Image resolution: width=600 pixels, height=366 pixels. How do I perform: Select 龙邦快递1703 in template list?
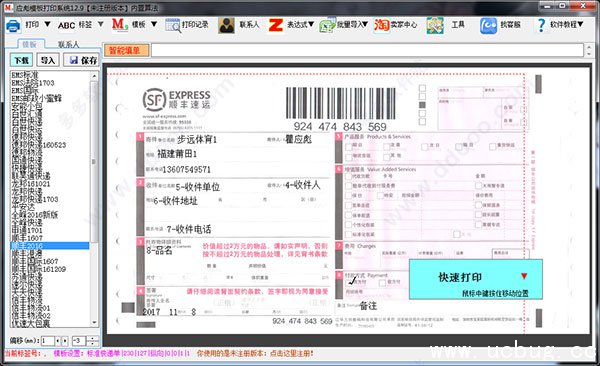[35, 199]
